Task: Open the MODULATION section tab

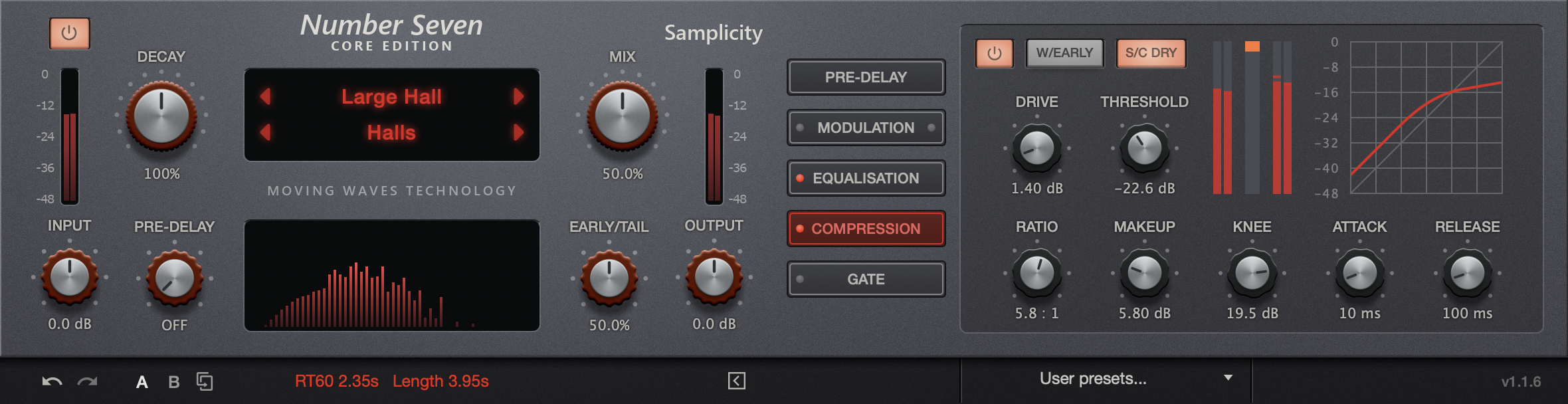Action: [866, 128]
